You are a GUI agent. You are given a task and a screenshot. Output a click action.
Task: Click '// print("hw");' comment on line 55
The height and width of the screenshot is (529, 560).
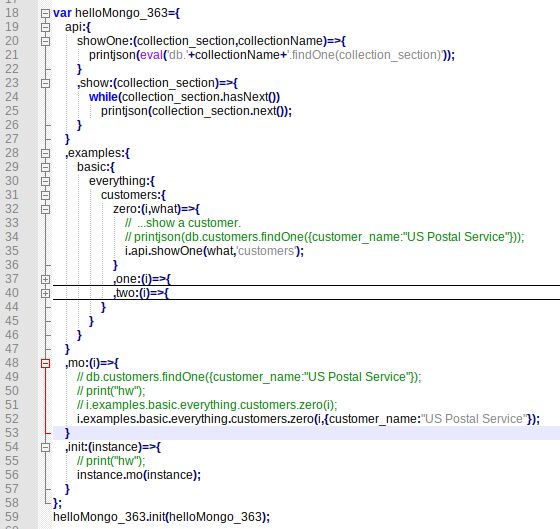[x=111, y=461]
